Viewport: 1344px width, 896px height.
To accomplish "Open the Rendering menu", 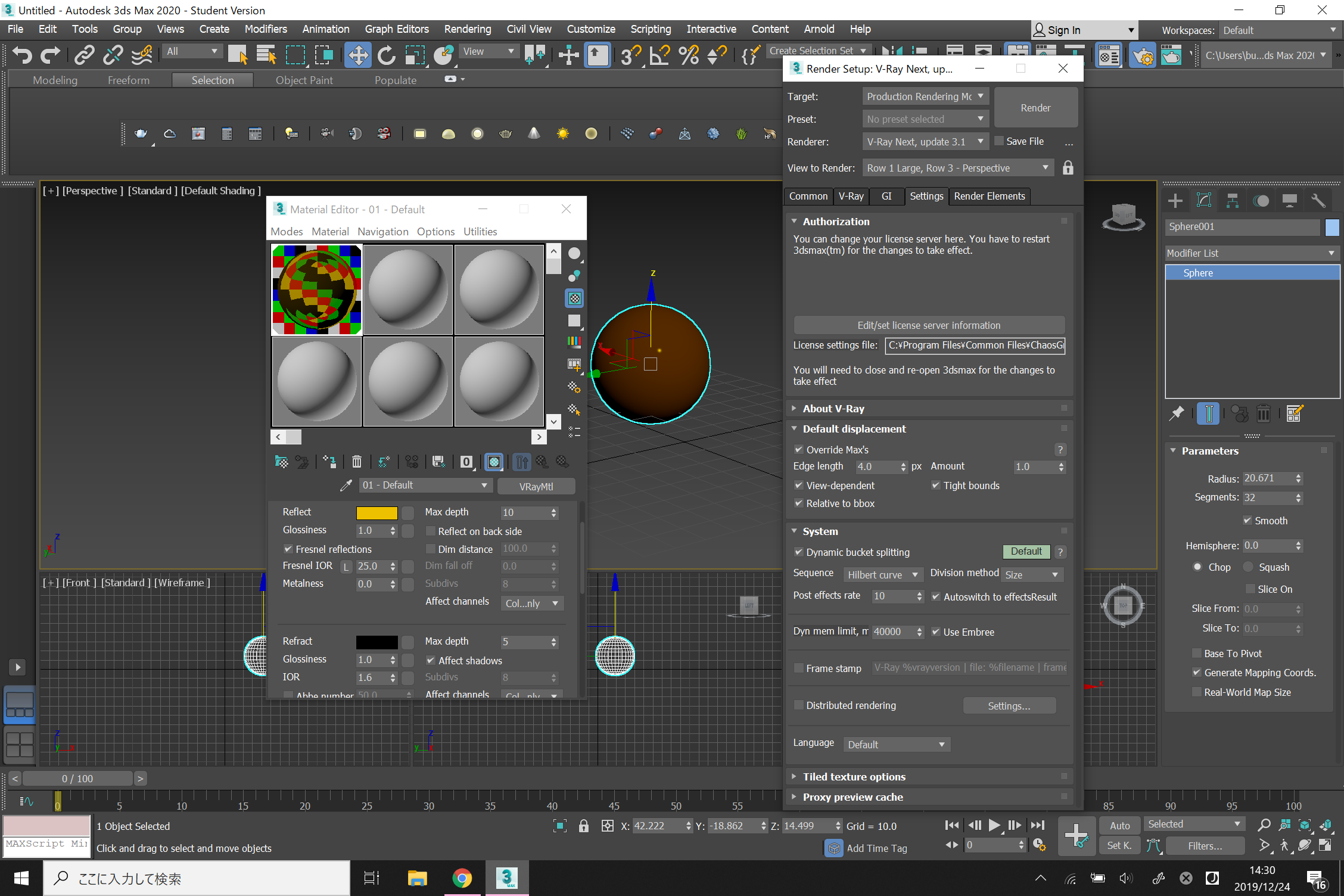I will 467,29.
